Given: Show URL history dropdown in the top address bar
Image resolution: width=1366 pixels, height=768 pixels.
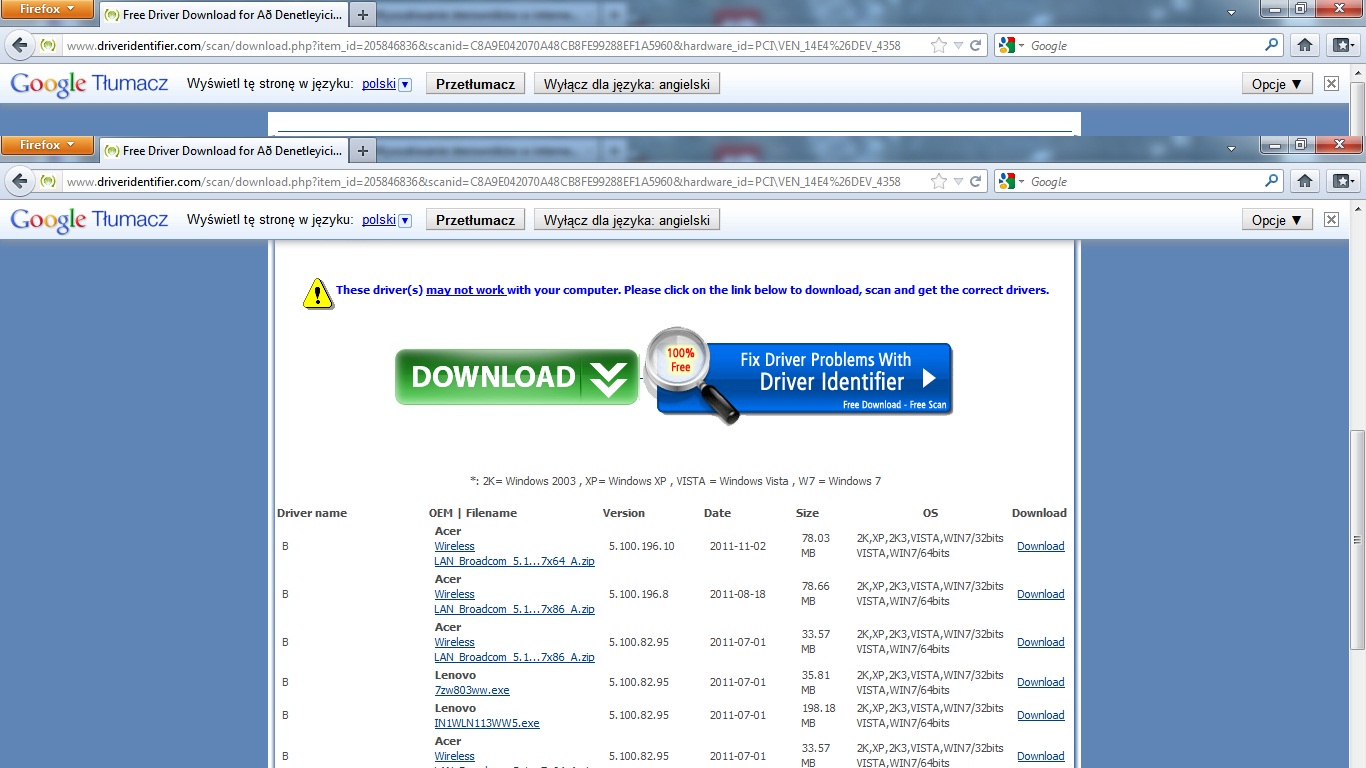Looking at the screenshot, I should coord(958,45).
